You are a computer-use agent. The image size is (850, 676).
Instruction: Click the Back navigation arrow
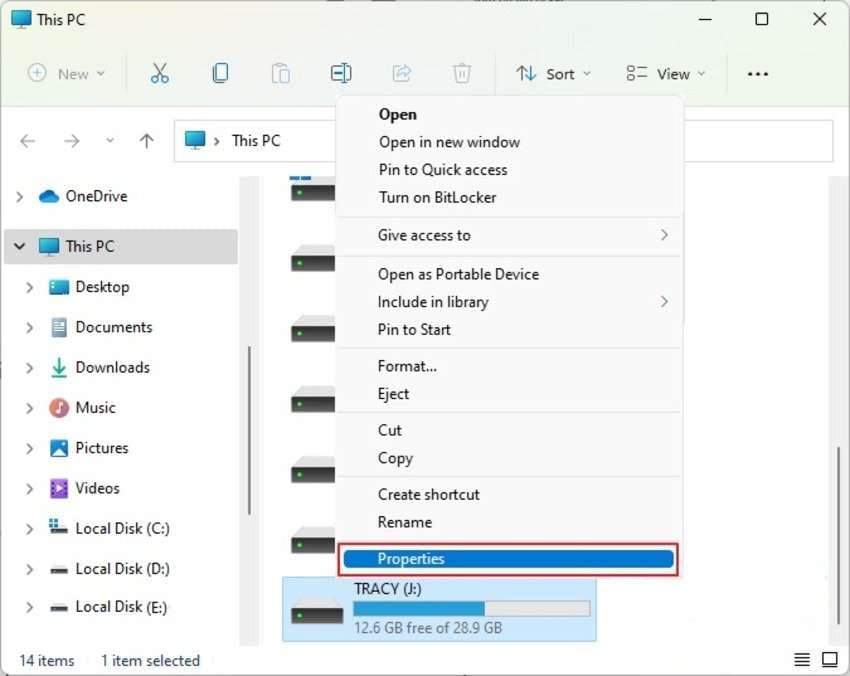point(28,141)
